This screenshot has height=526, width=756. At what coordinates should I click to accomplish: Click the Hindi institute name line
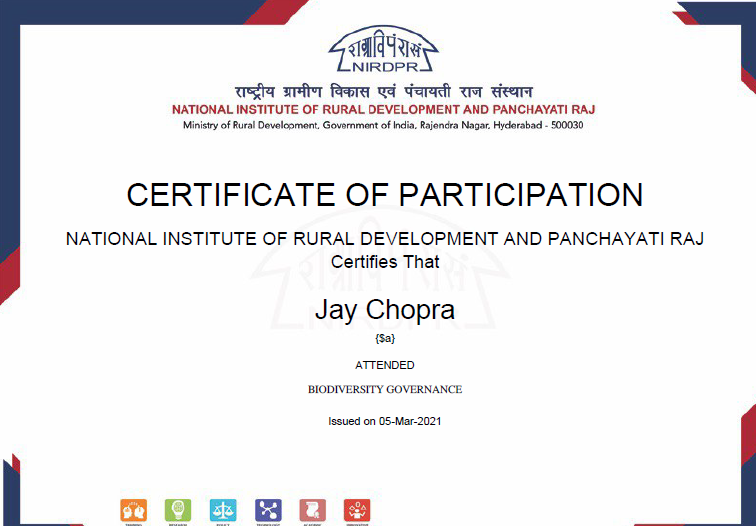[x=384, y=91]
